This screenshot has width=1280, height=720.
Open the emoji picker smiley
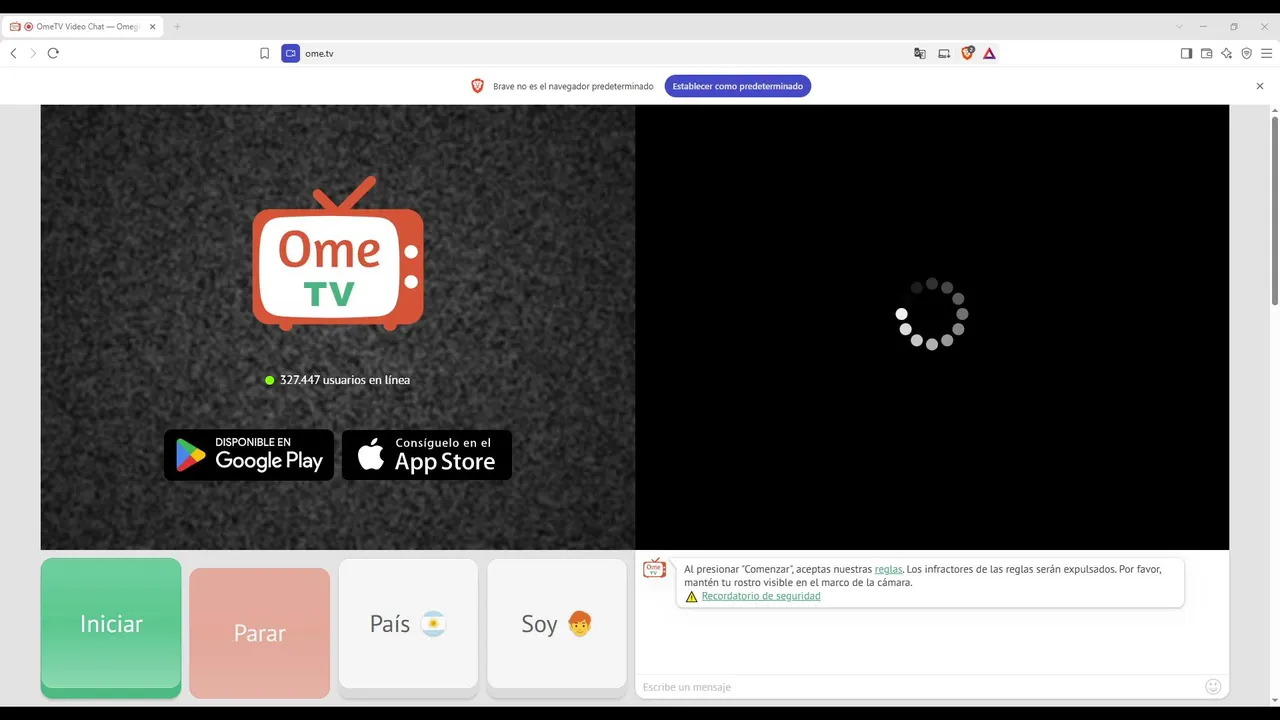(1213, 687)
